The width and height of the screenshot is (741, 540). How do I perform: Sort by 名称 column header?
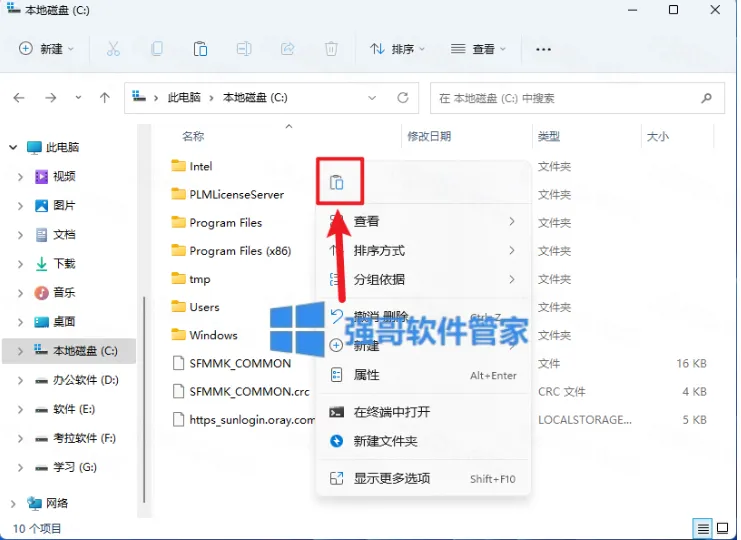click(x=193, y=137)
